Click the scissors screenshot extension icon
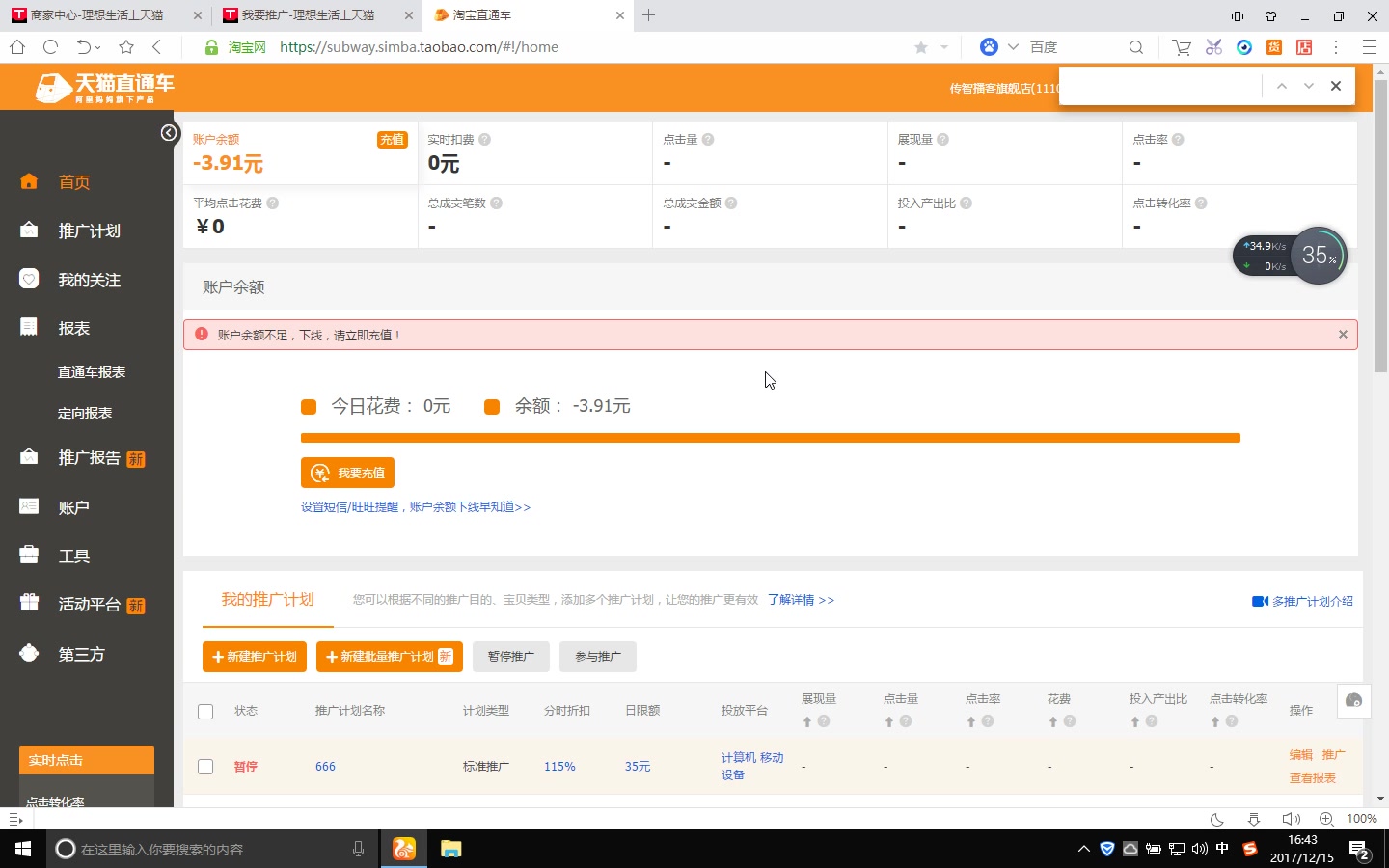The image size is (1389, 868). (x=1212, y=46)
